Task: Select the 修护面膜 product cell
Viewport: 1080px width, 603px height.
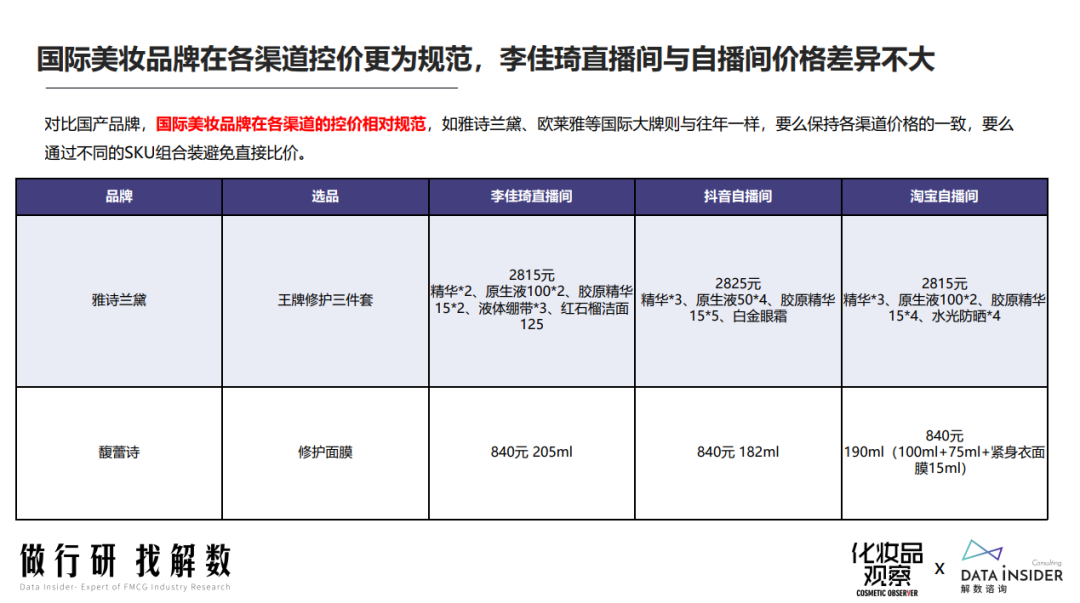Action: (x=325, y=453)
